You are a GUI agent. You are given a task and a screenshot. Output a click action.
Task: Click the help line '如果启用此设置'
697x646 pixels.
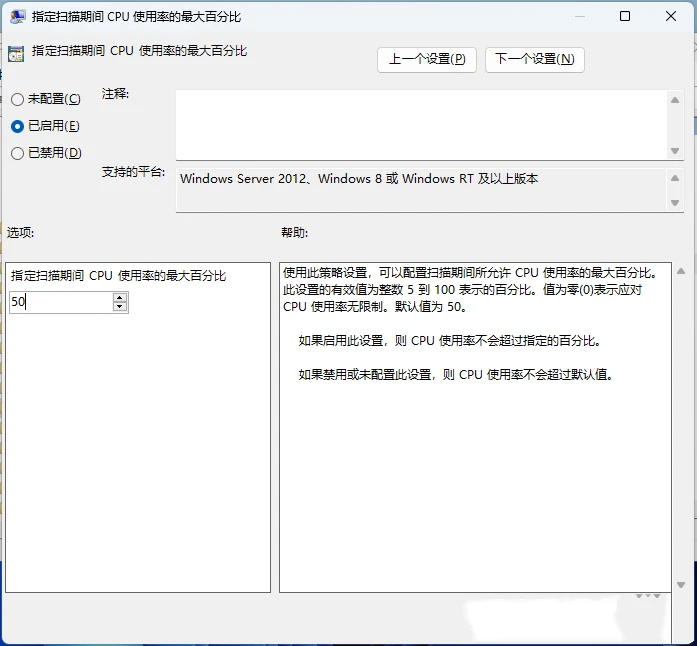tap(449, 341)
